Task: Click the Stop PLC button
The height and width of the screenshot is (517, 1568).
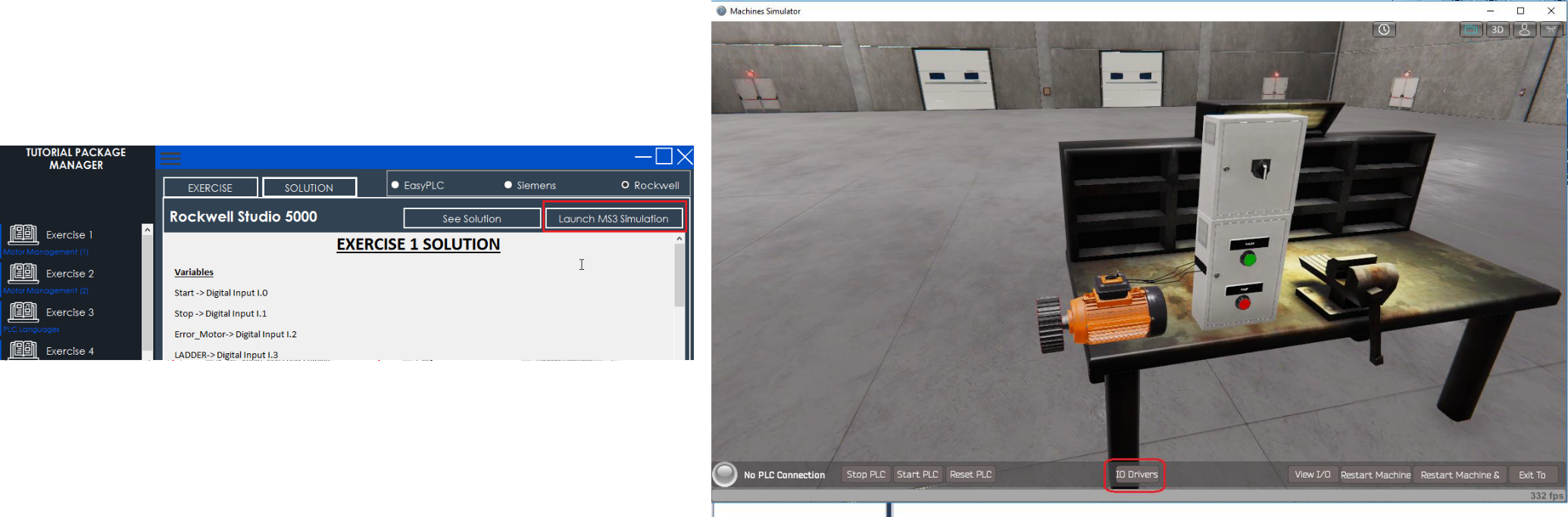Action: (866, 475)
